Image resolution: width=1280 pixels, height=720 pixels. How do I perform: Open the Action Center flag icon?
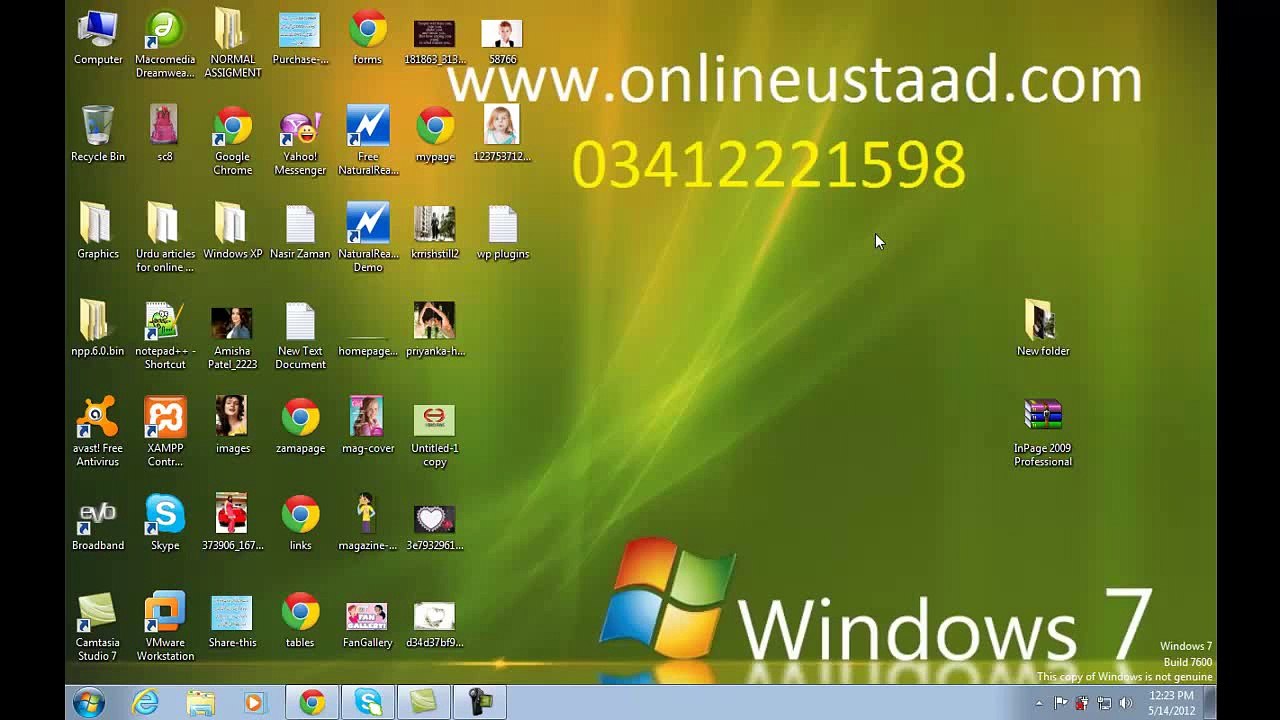pyautogui.click(x=1061, y=704)
